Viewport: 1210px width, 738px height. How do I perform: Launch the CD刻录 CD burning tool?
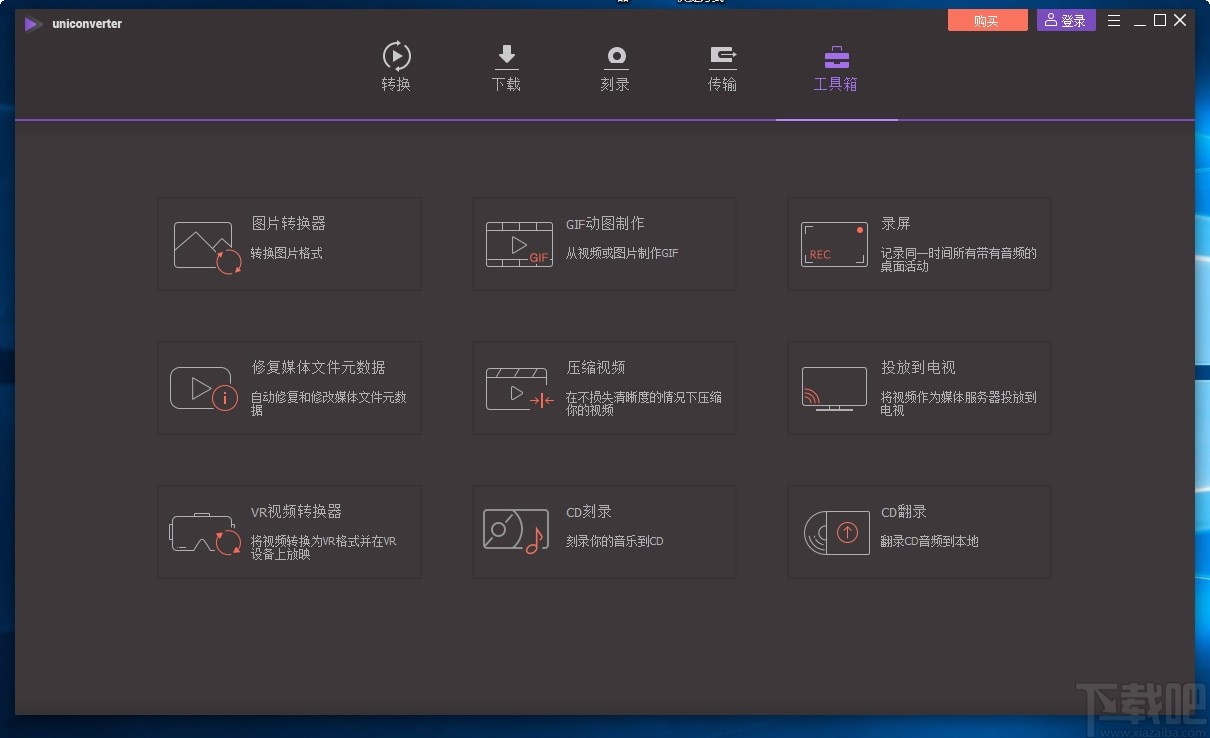[604, 531]
